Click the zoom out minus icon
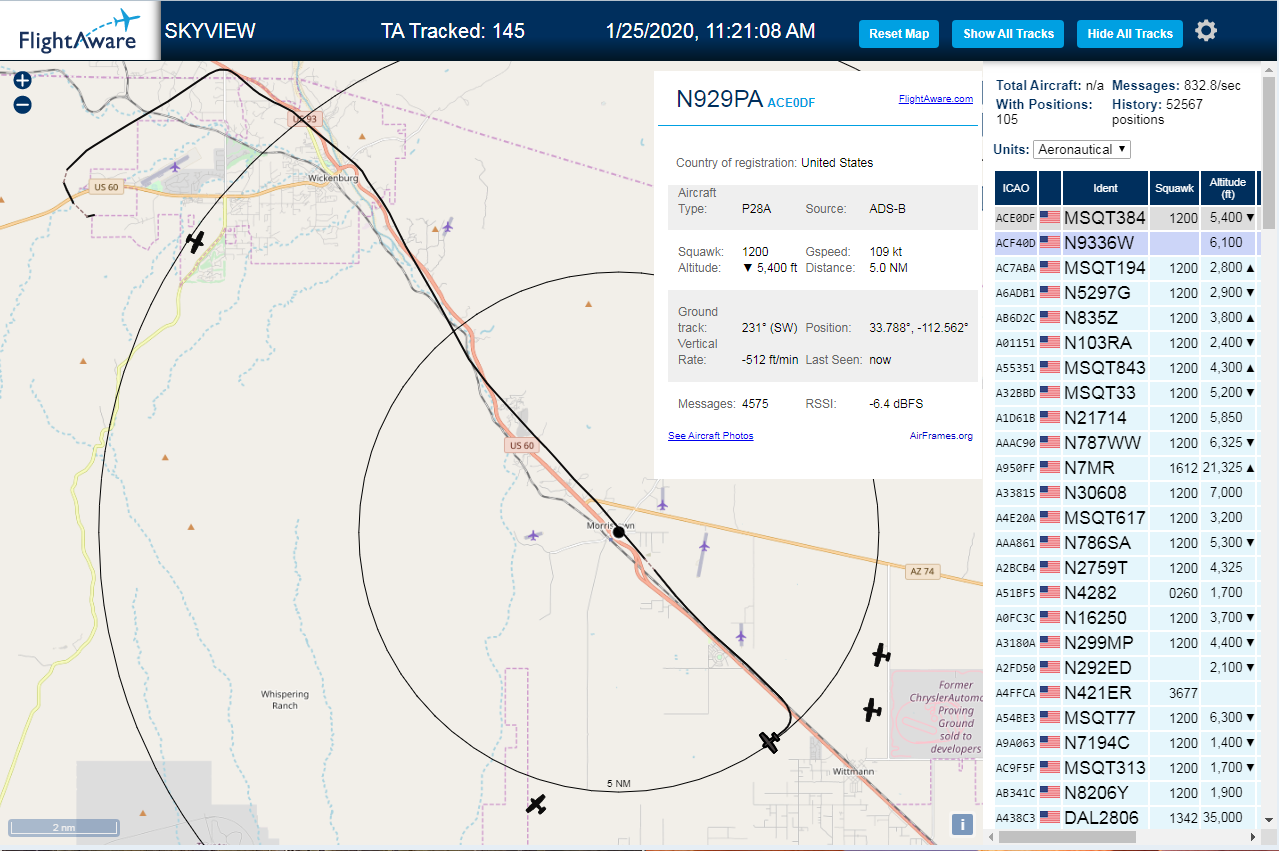Screen dimensions: 1279x851 point(22,105)
